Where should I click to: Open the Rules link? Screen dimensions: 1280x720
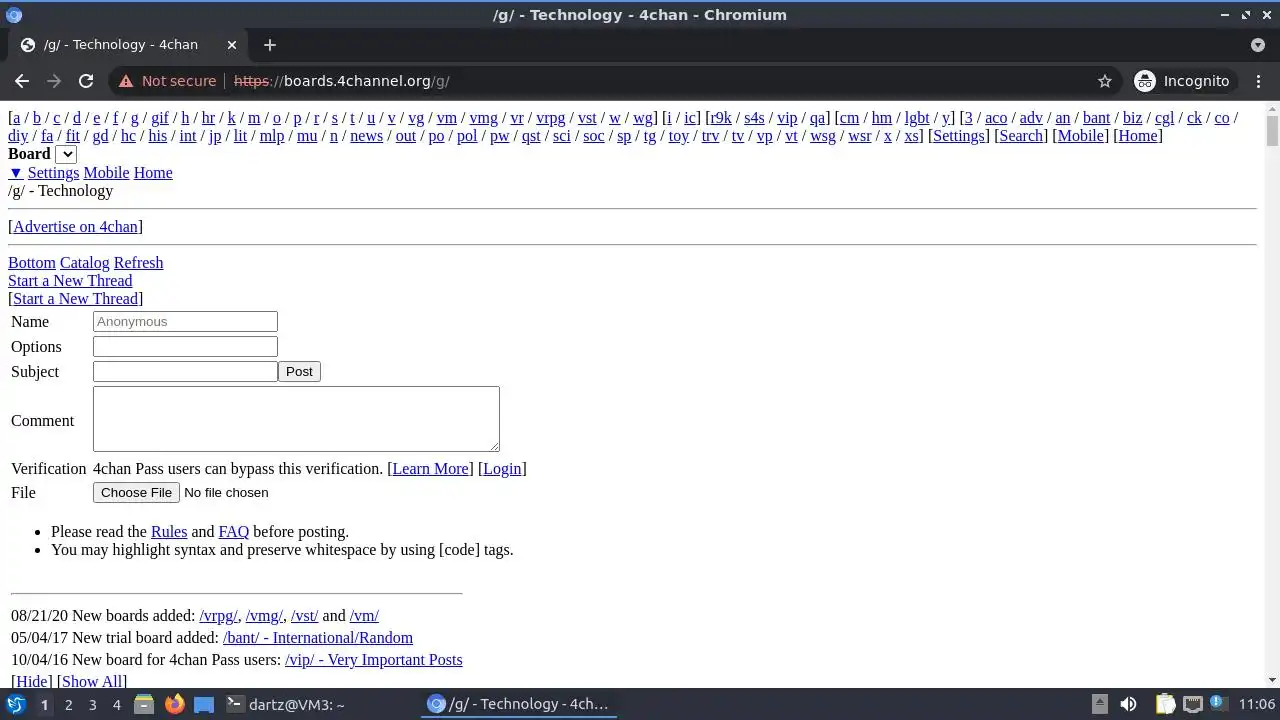point(169,532)
